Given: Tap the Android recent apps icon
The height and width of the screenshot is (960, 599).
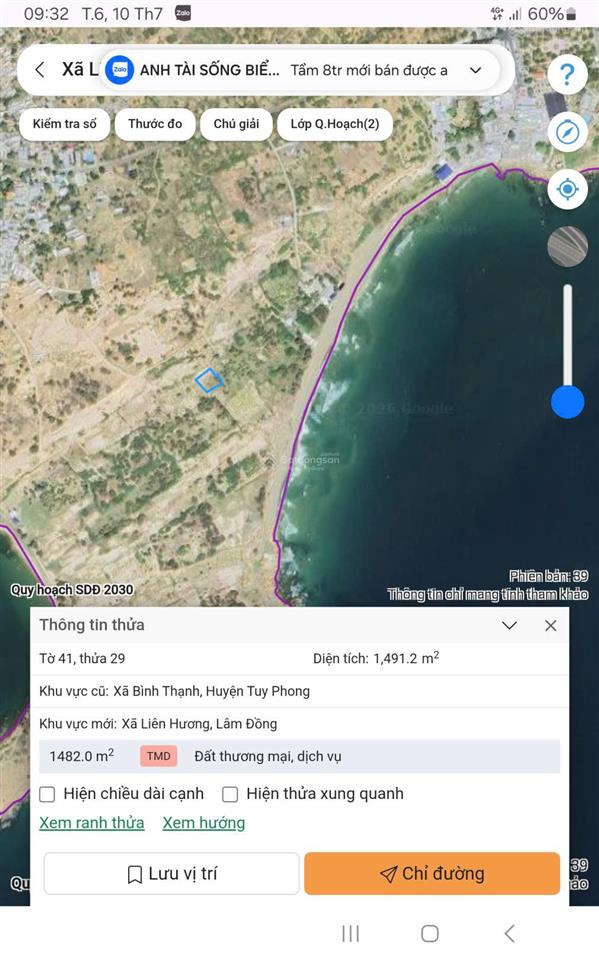Looking at the screenshot, I should [x=350, y=934].
